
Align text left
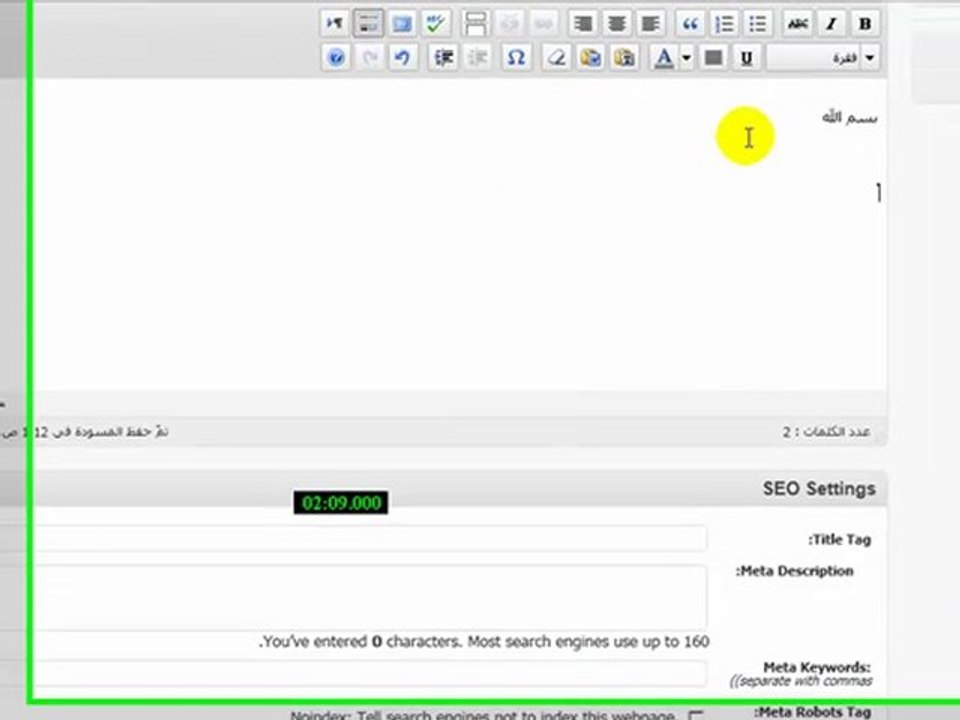(x=650, y=24)
